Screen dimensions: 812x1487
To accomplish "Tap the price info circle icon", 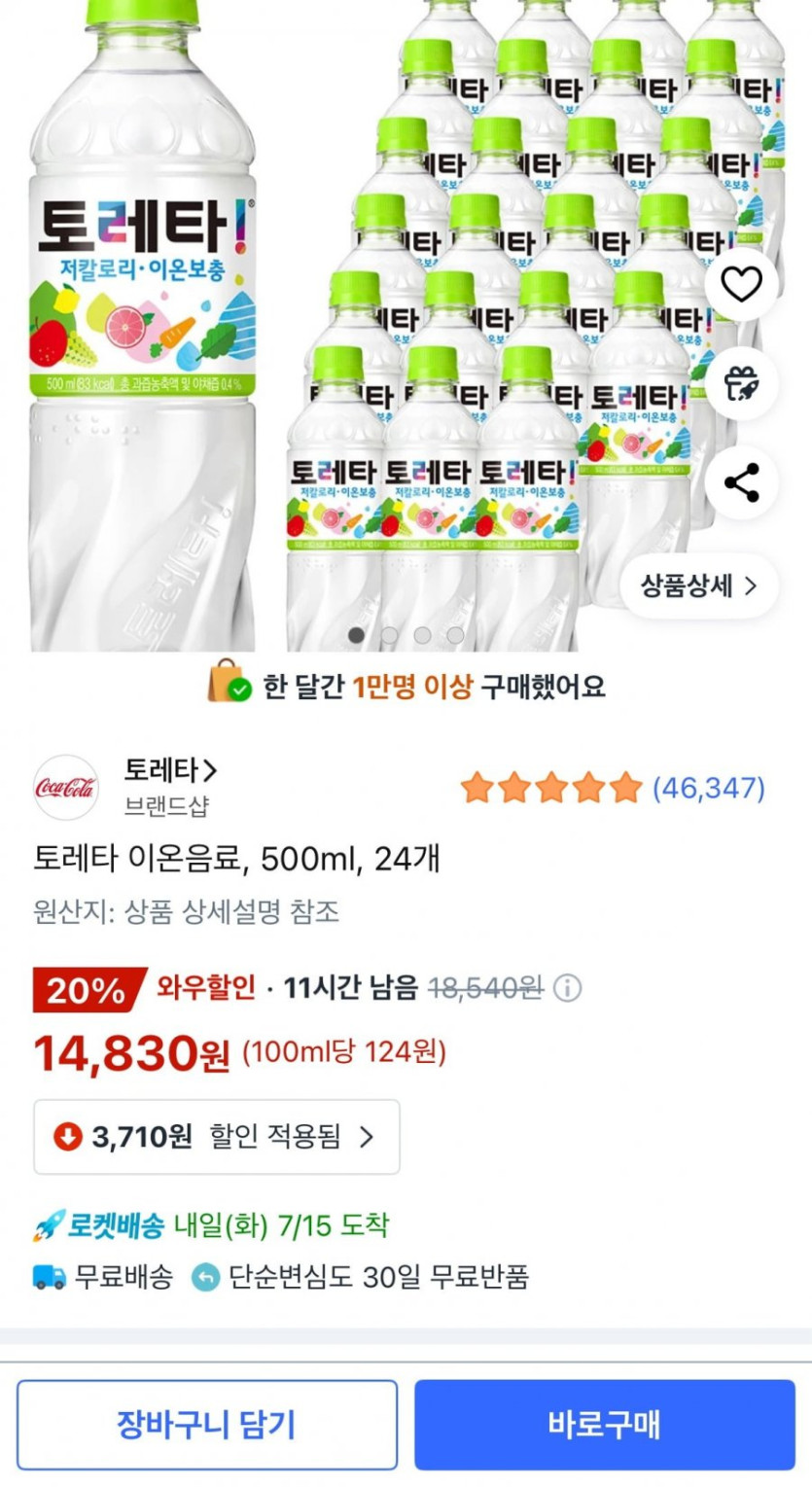I will [x=567, y=989].
